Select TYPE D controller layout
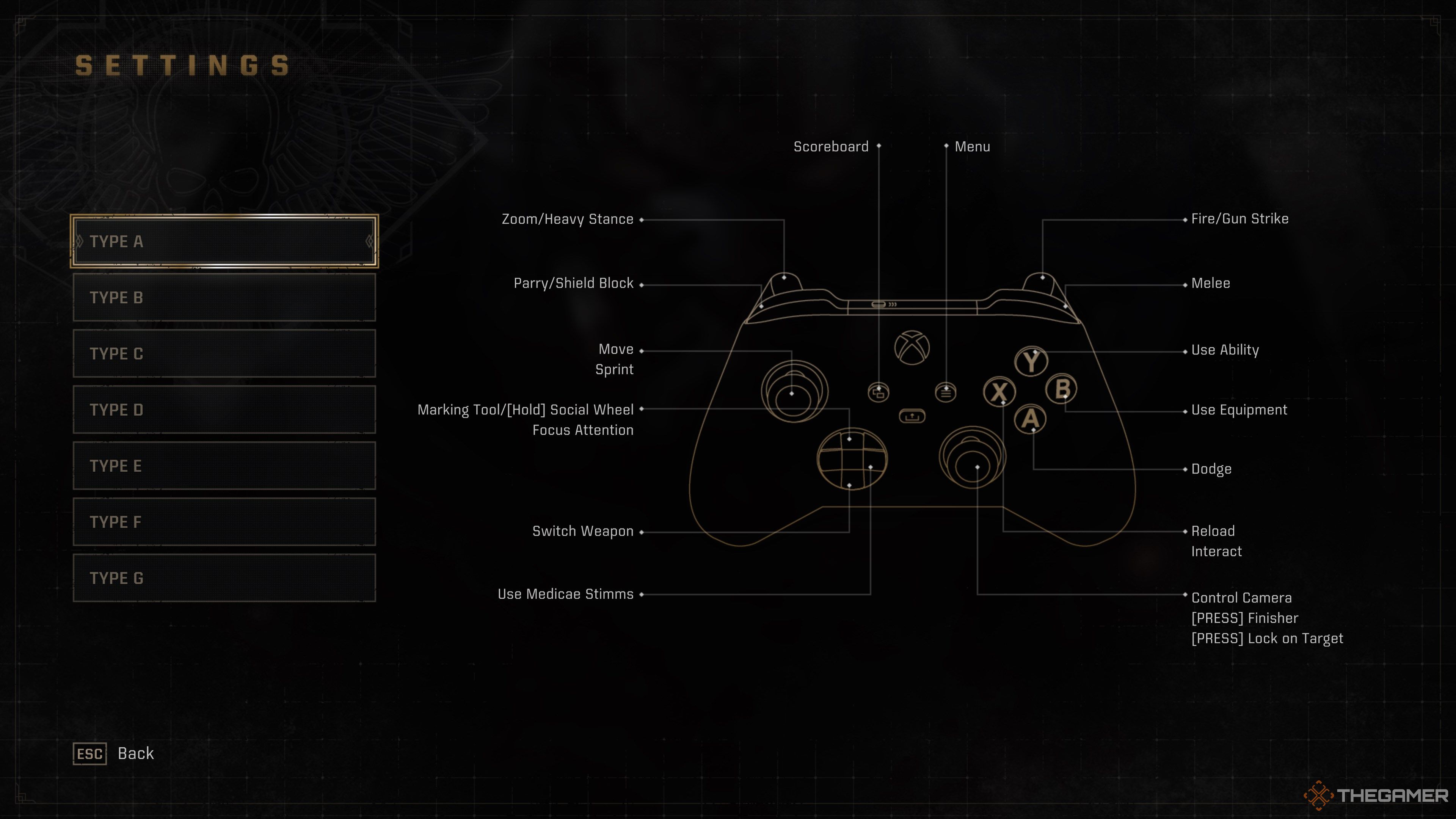1456x819 pixels. (x=224, y=409)
